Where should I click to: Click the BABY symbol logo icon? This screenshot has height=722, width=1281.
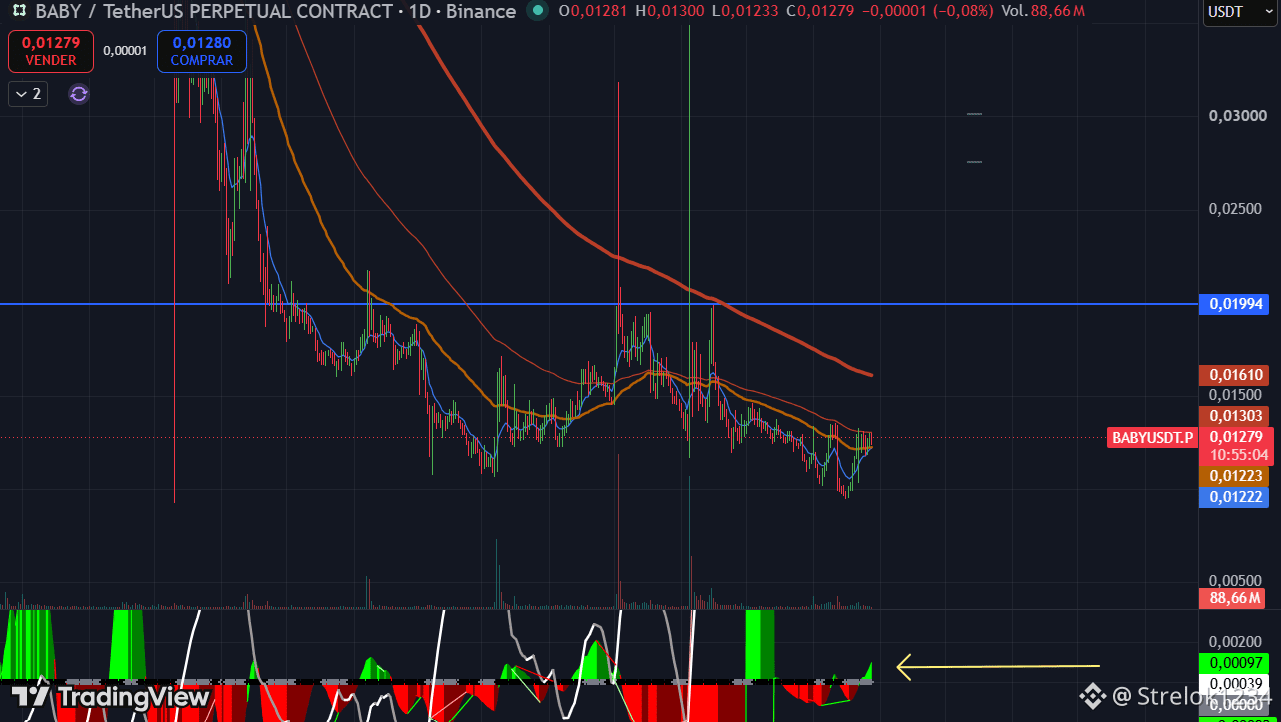pyautogui.click(x=18, y=12)
